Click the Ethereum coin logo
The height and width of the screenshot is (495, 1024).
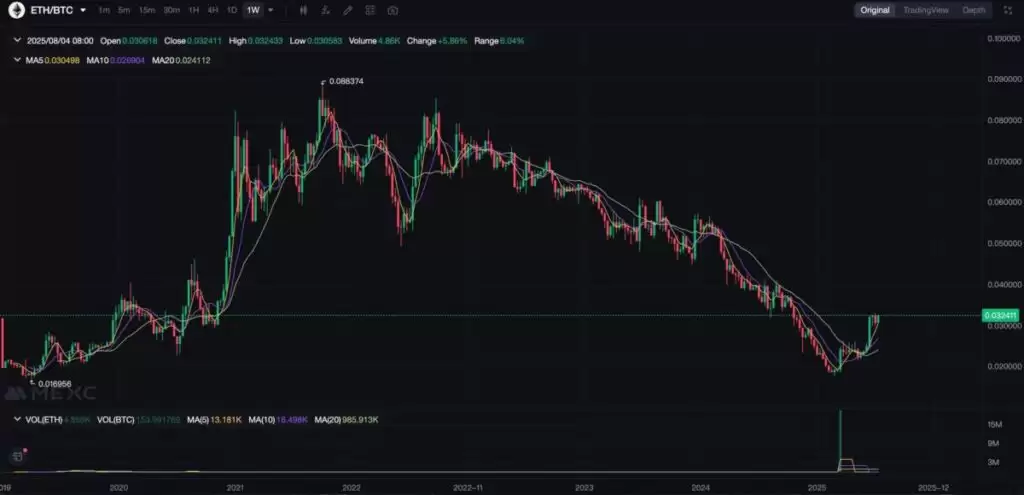pos(16,10)
